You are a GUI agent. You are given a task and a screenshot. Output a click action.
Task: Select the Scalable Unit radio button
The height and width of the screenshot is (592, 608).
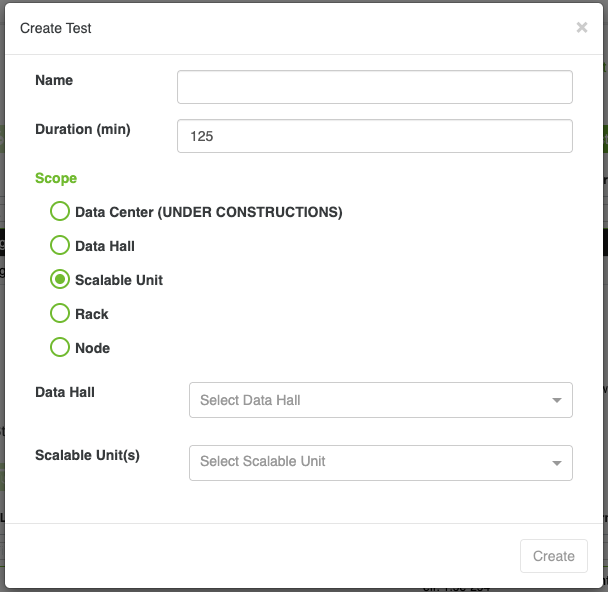pyautogui.click(x=59, y=280)
